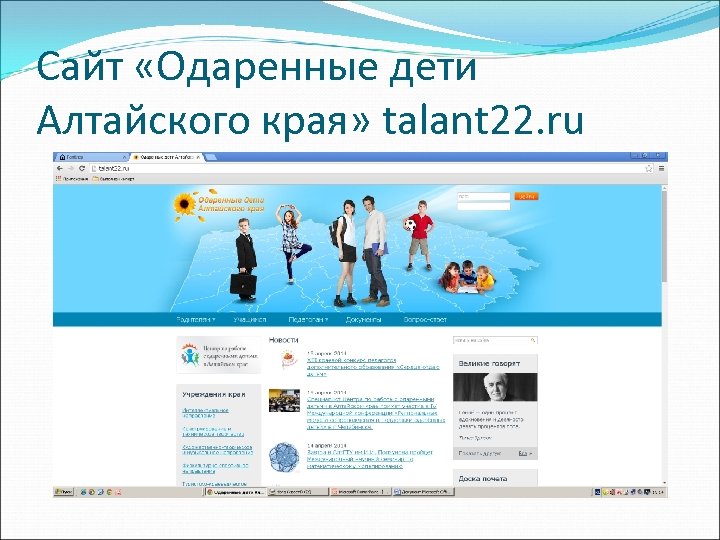Open second link under Учреждения края

pyautogui.click(x=213, y=431)
